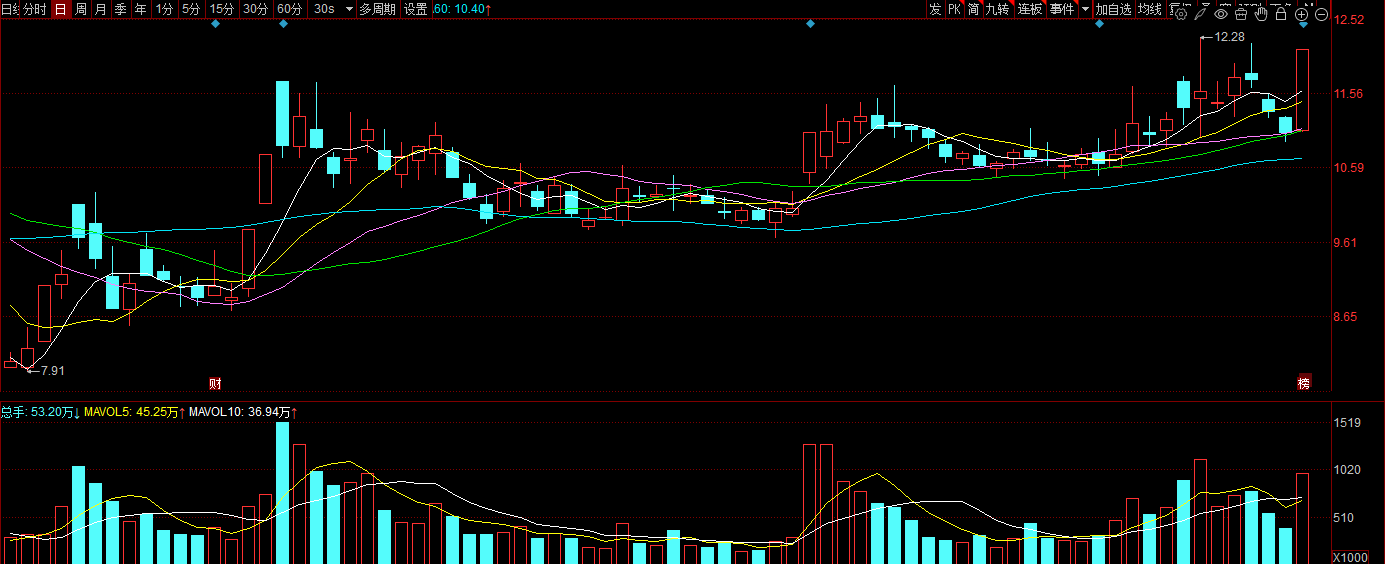Switch to the 1分 minute chart

click(165, 9)
